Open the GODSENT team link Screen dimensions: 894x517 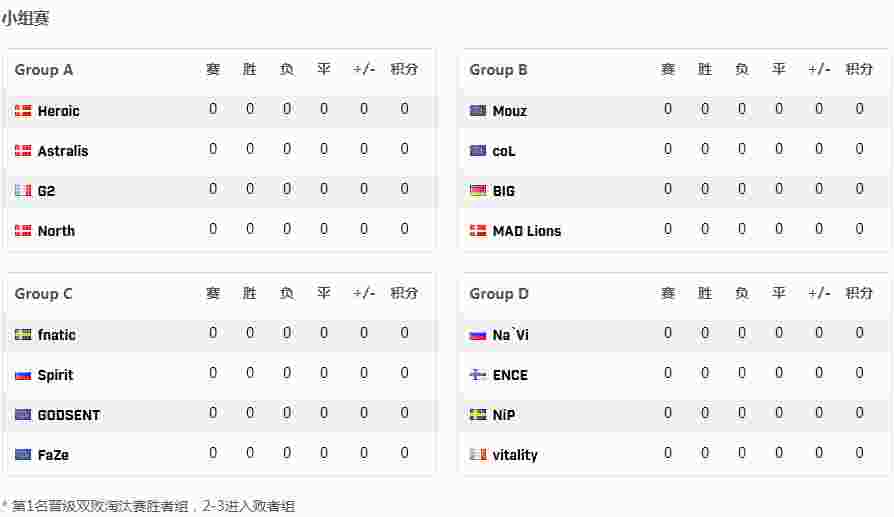tap(69, 415)
